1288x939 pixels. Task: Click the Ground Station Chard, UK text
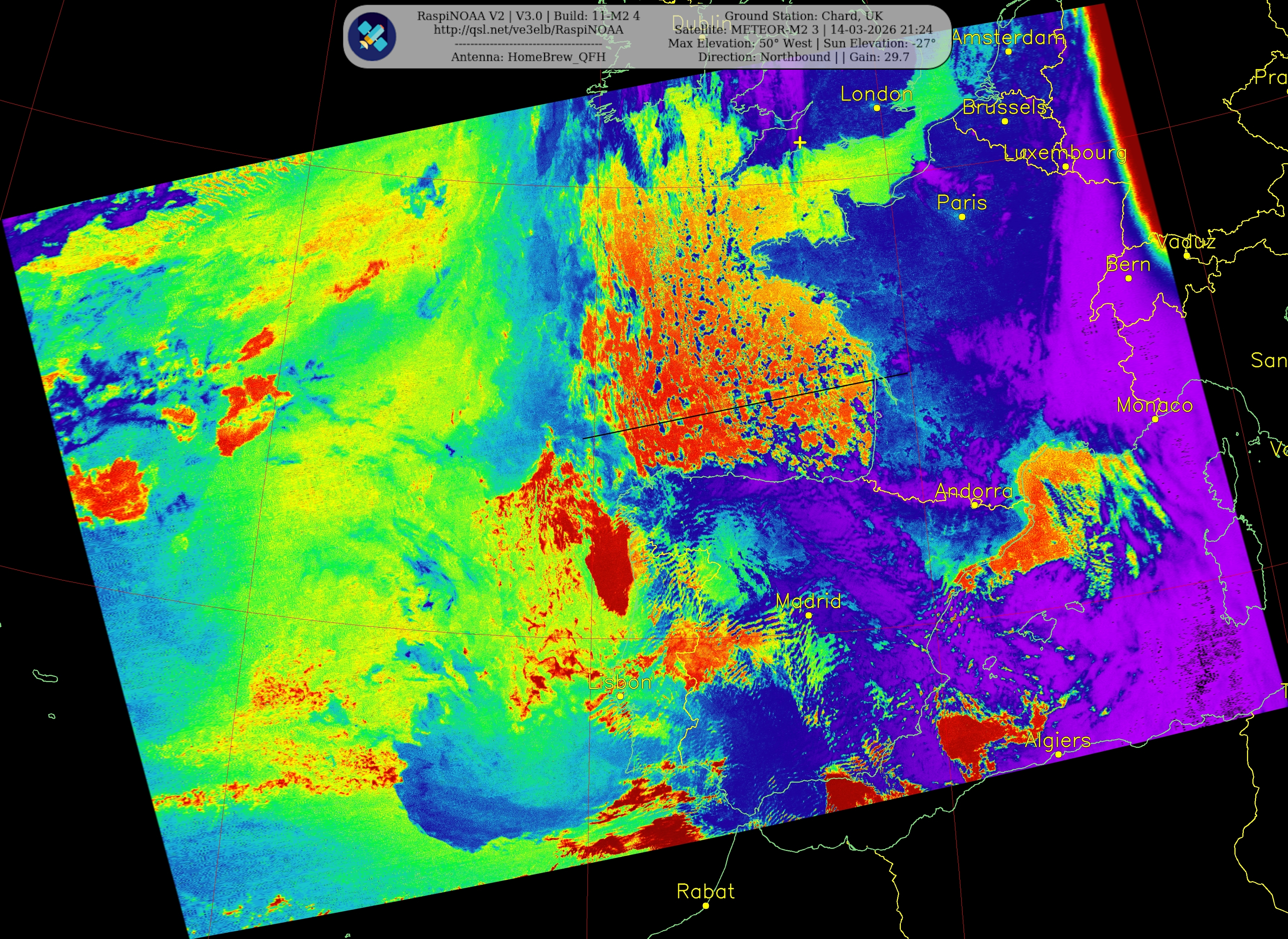click(x=803, y=16)
